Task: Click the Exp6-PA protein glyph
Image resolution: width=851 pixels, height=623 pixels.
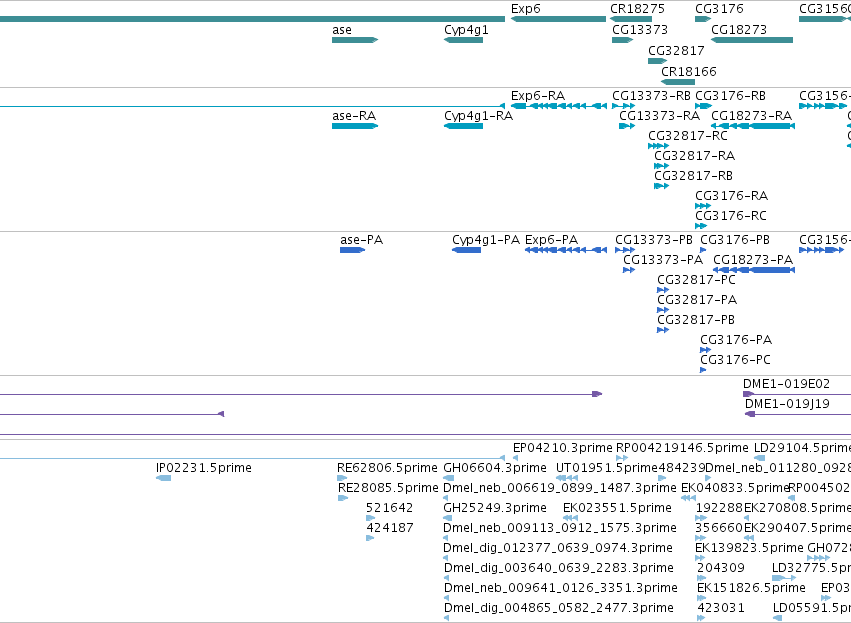Action: 566,250
